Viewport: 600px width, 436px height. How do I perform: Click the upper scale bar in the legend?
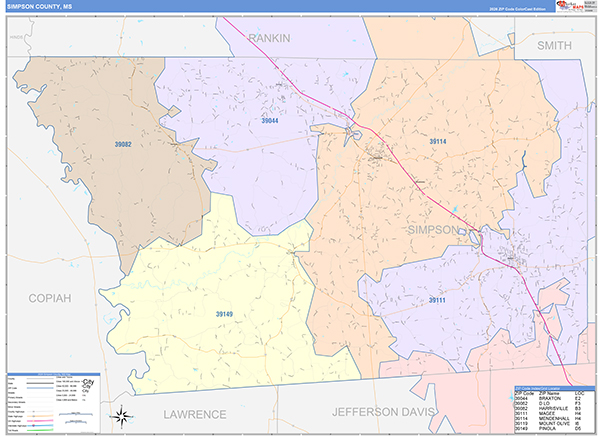(x=76, y=414)
